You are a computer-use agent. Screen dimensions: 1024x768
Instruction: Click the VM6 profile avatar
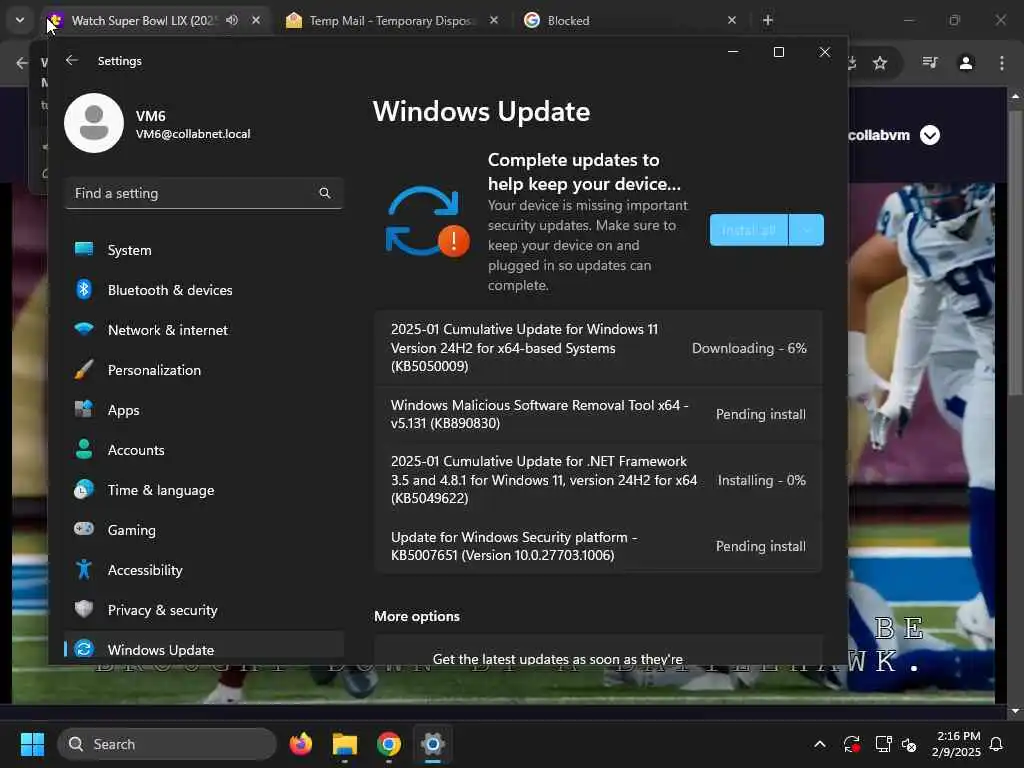[x=94, y=123]
